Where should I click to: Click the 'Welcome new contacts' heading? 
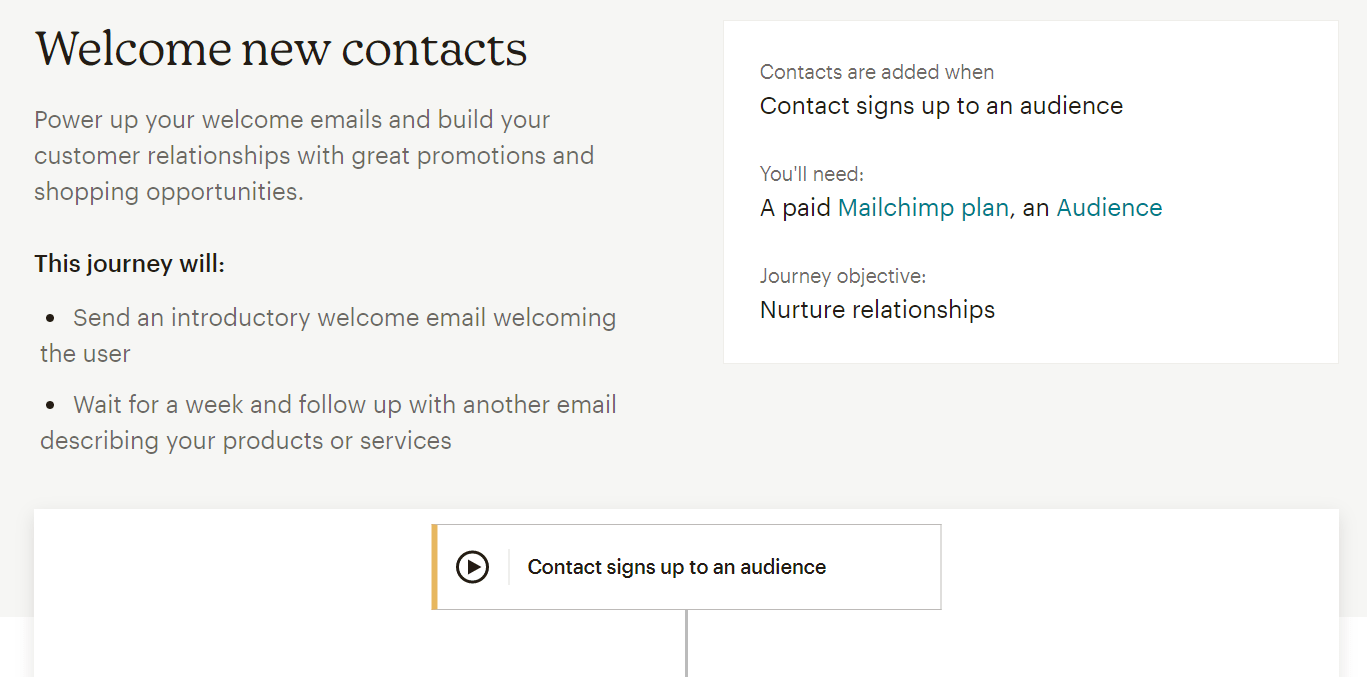point(281,48)
